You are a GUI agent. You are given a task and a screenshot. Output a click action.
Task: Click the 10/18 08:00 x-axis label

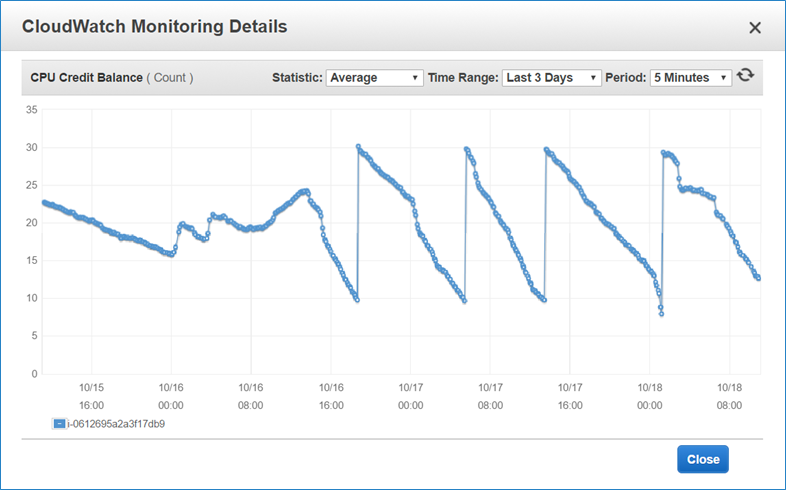tap(729, 396)
